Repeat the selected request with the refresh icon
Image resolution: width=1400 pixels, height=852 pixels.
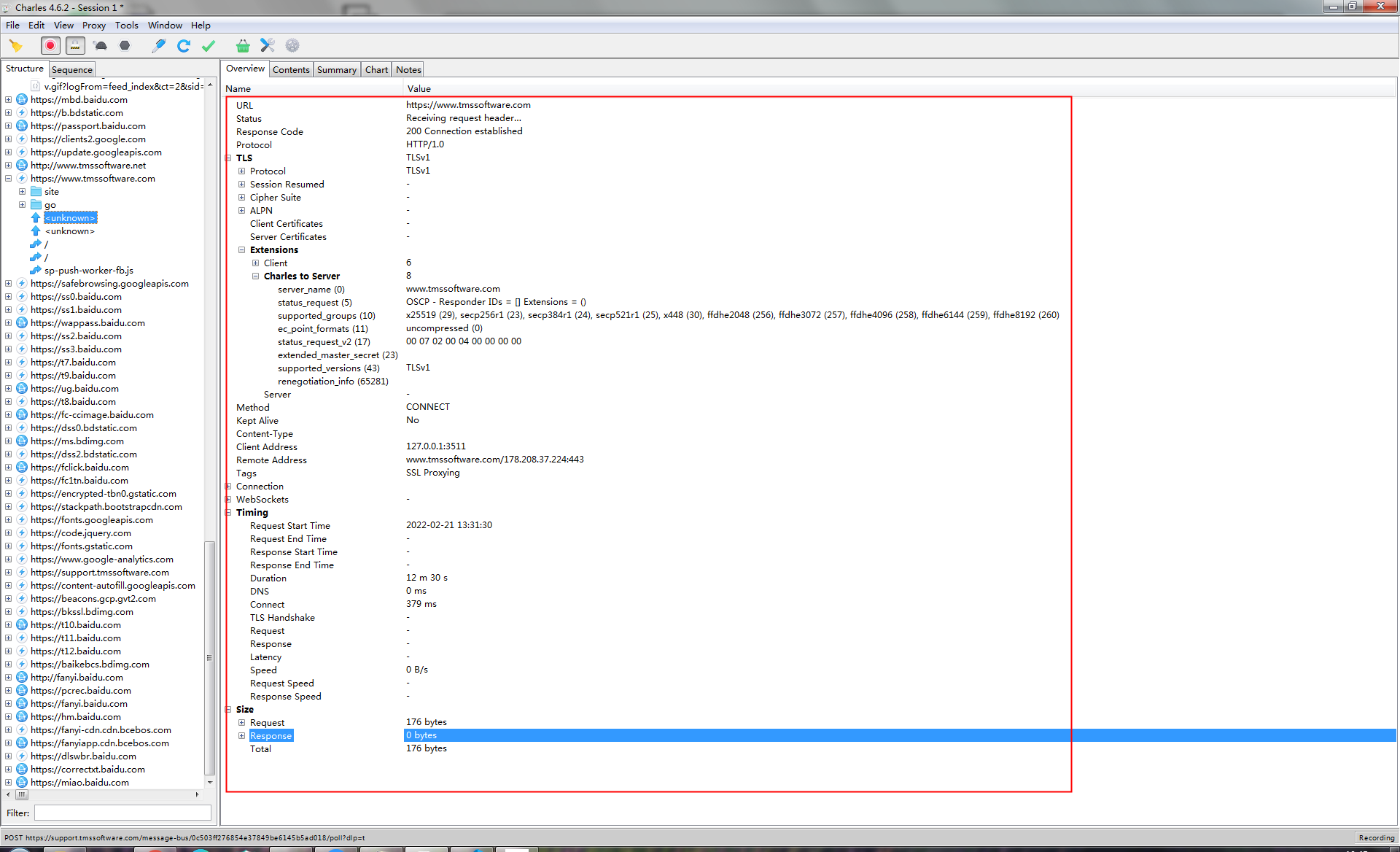tap(184, 46)
